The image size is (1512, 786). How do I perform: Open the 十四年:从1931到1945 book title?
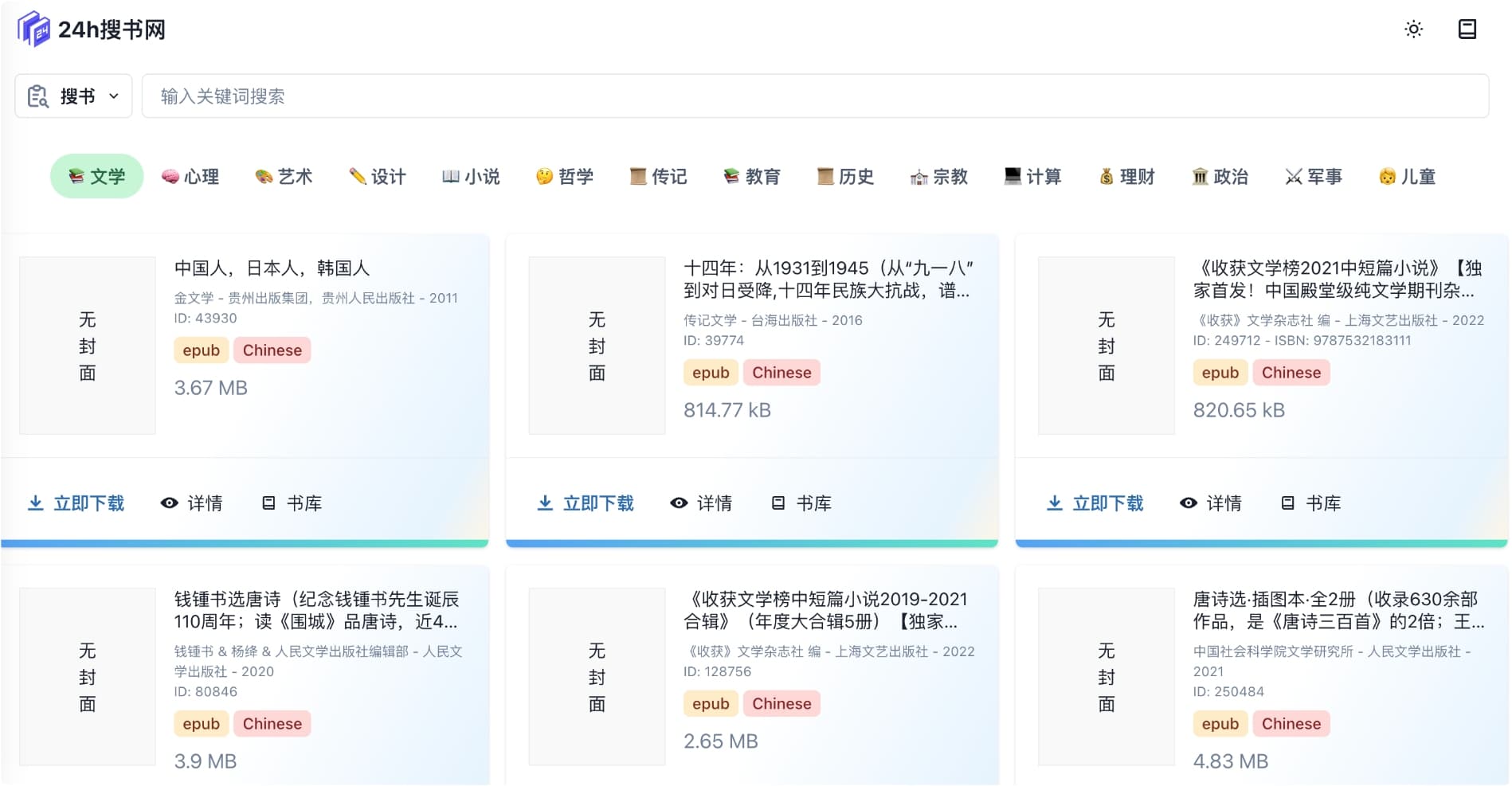pyautogui.click(x=828, y=280)
